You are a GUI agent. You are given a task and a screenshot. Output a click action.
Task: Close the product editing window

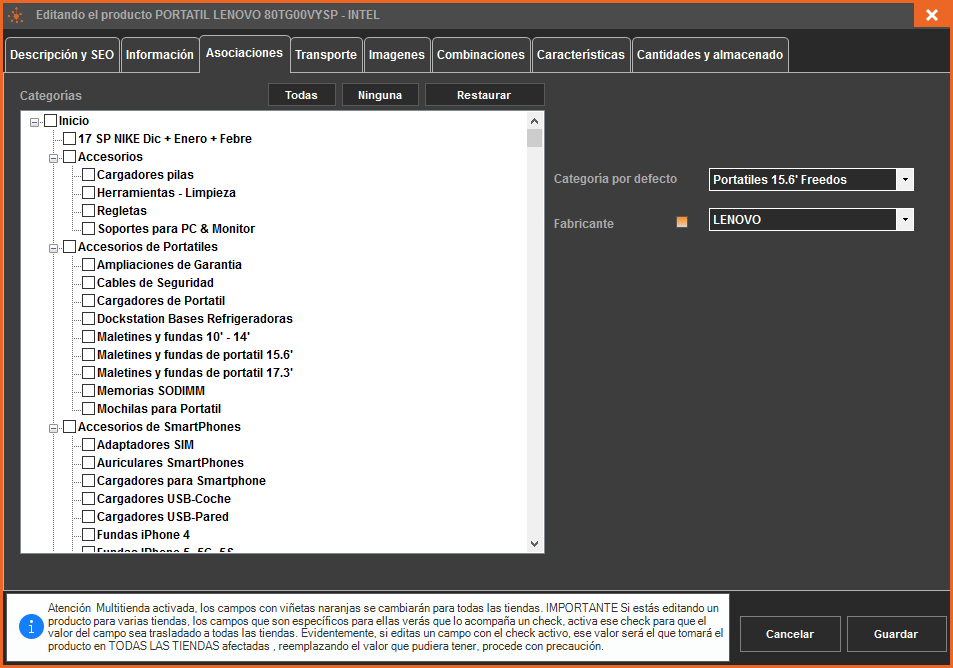click(x=931, y=15)
